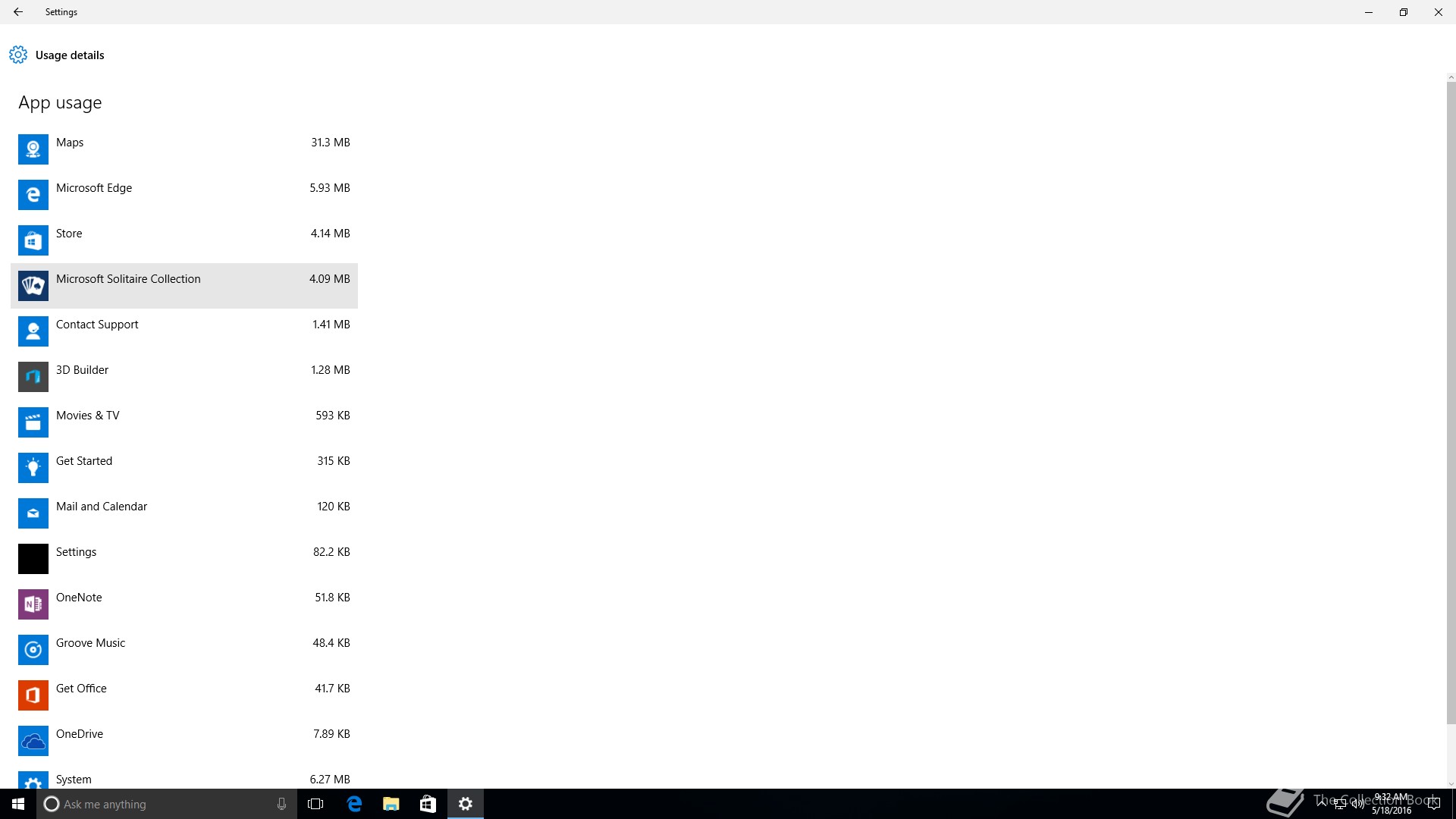Click the scrollbar down arrow

(1451, 784)
